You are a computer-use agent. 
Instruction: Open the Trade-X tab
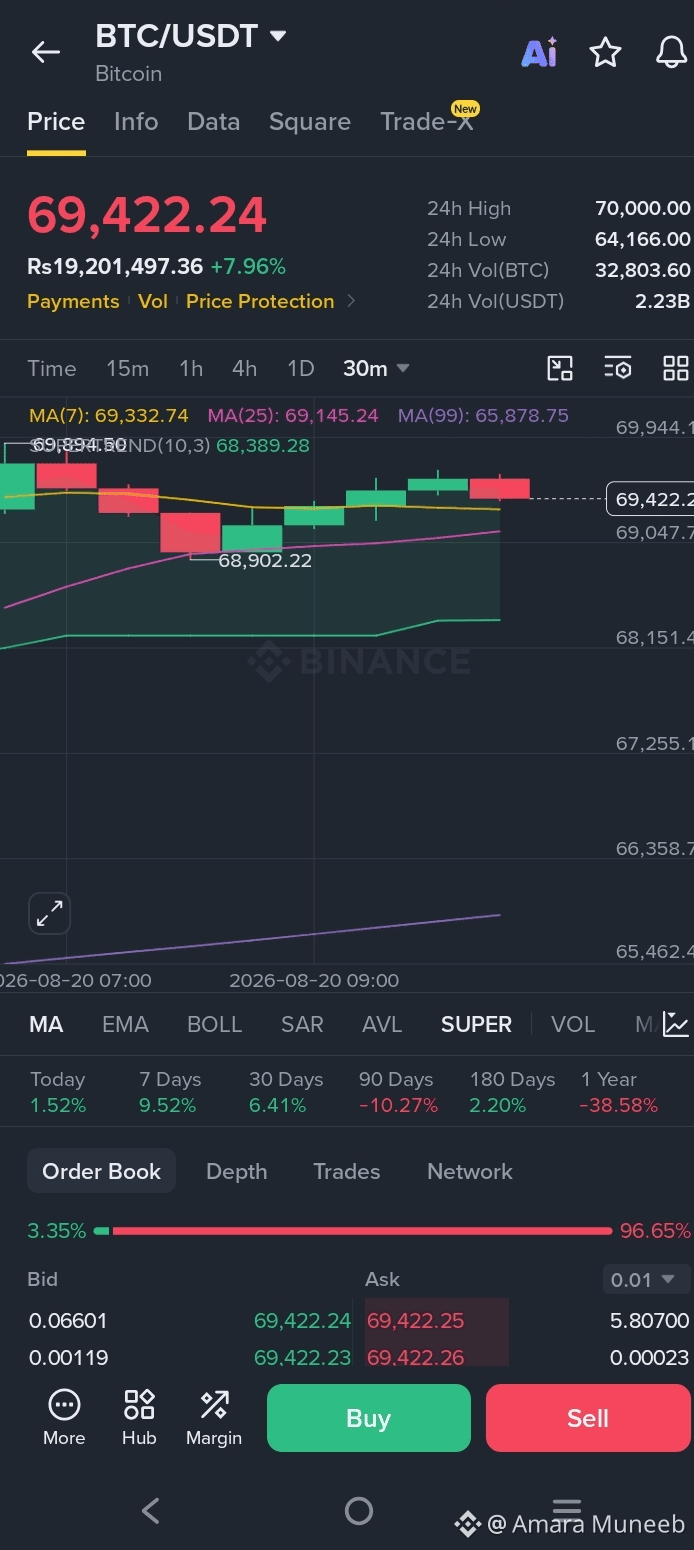pos(428,120)
